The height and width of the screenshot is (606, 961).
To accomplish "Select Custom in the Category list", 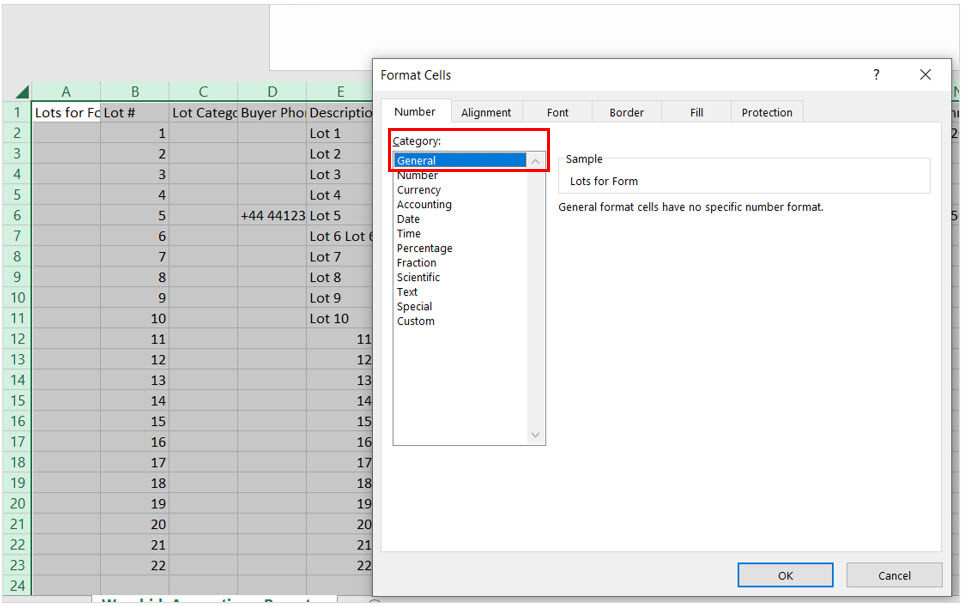I will pos(416,321).
